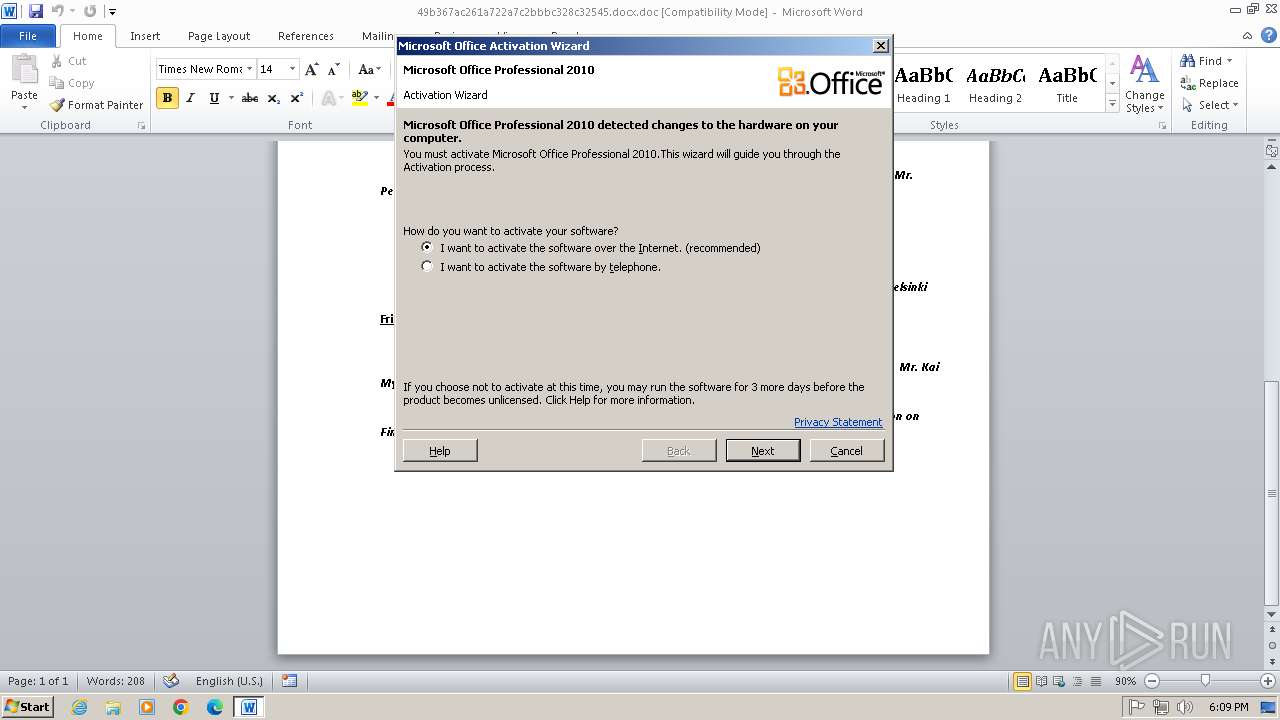Click the proofing errors status icon

pyautogui.click(x=171, y=681)
